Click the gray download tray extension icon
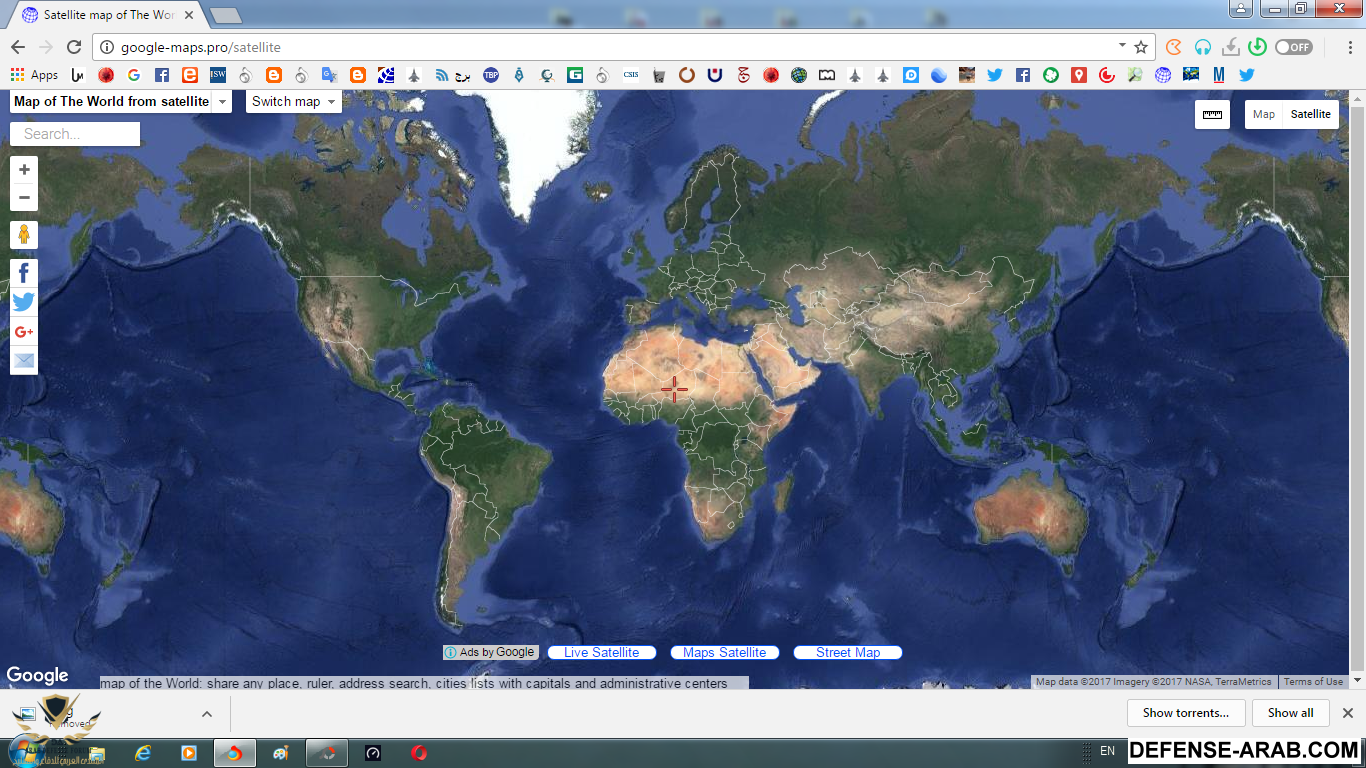This screenshot has width=1366, height=768. 1230,47
